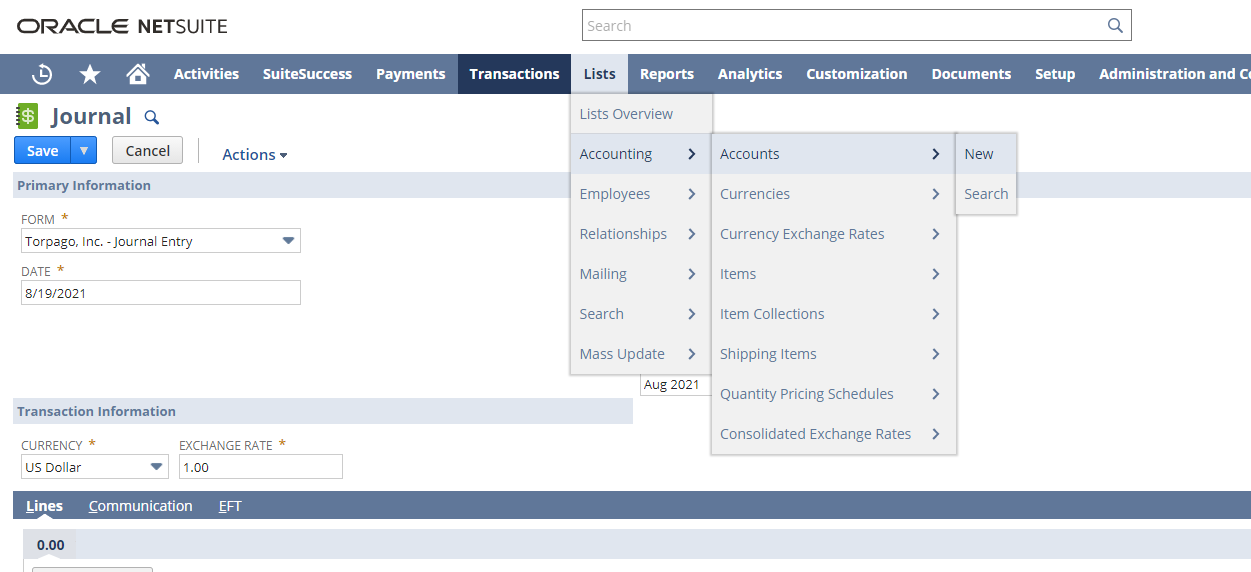The image size is (1251, 572).
Task: Expand Quantity Pricing Schedules submenu
Action: click(834, 394)
